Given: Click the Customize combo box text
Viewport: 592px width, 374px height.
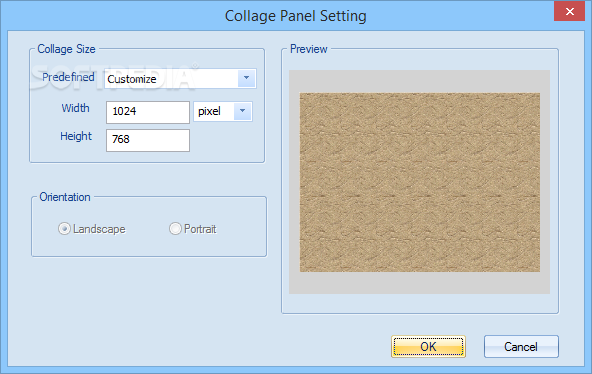Looking at the screenshot, I should (x=132, y=79).
